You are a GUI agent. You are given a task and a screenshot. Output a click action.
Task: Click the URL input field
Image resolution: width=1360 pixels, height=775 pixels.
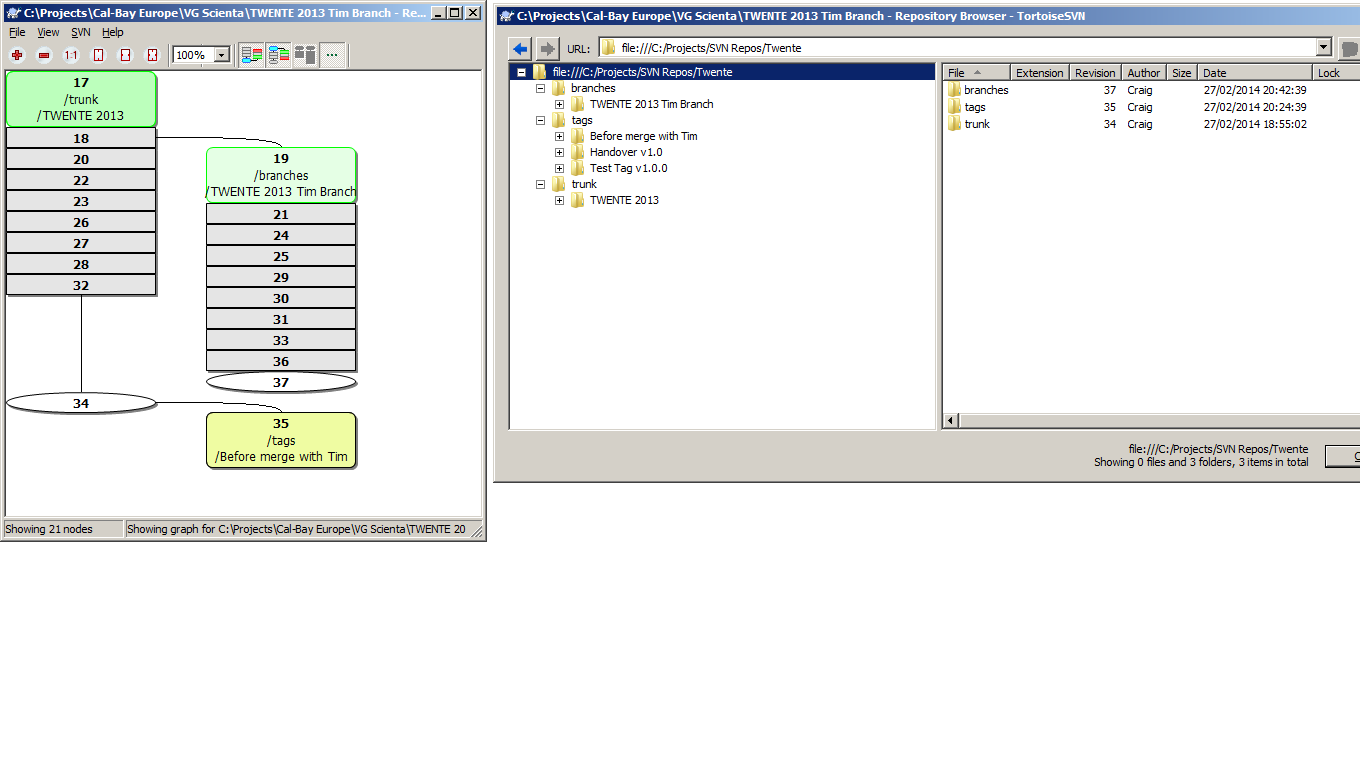point(965,48)
